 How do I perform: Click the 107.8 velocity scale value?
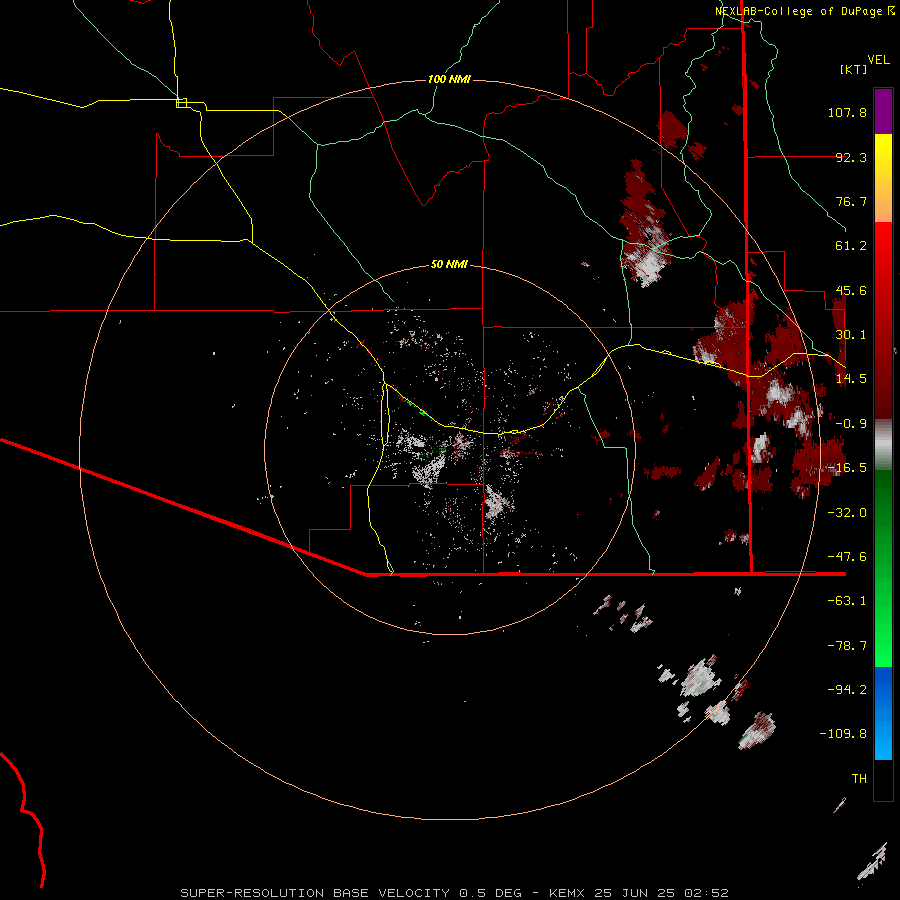[847, 112]
